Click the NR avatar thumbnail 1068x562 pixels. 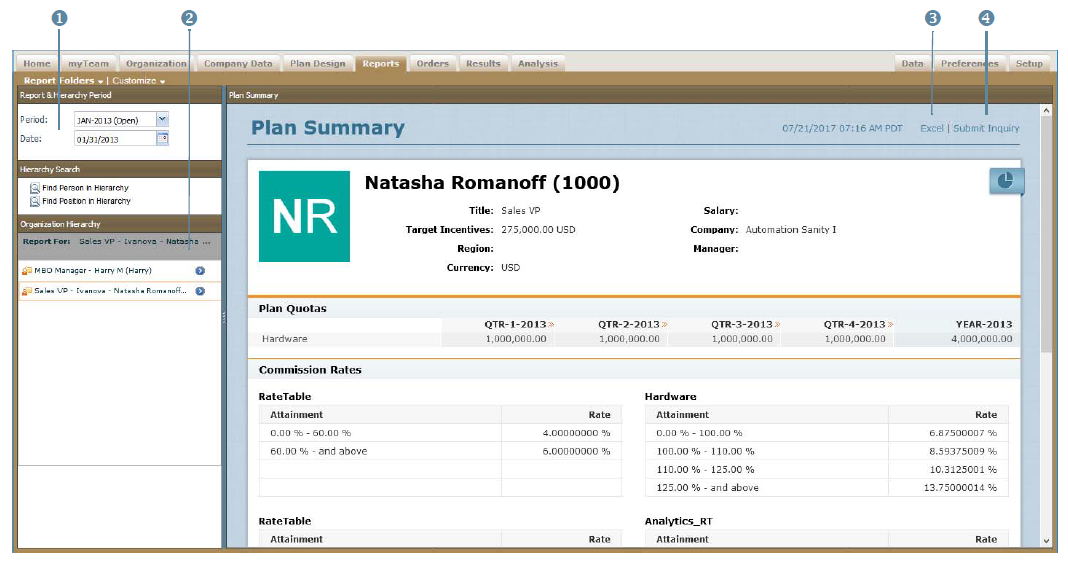click(304, 216)
